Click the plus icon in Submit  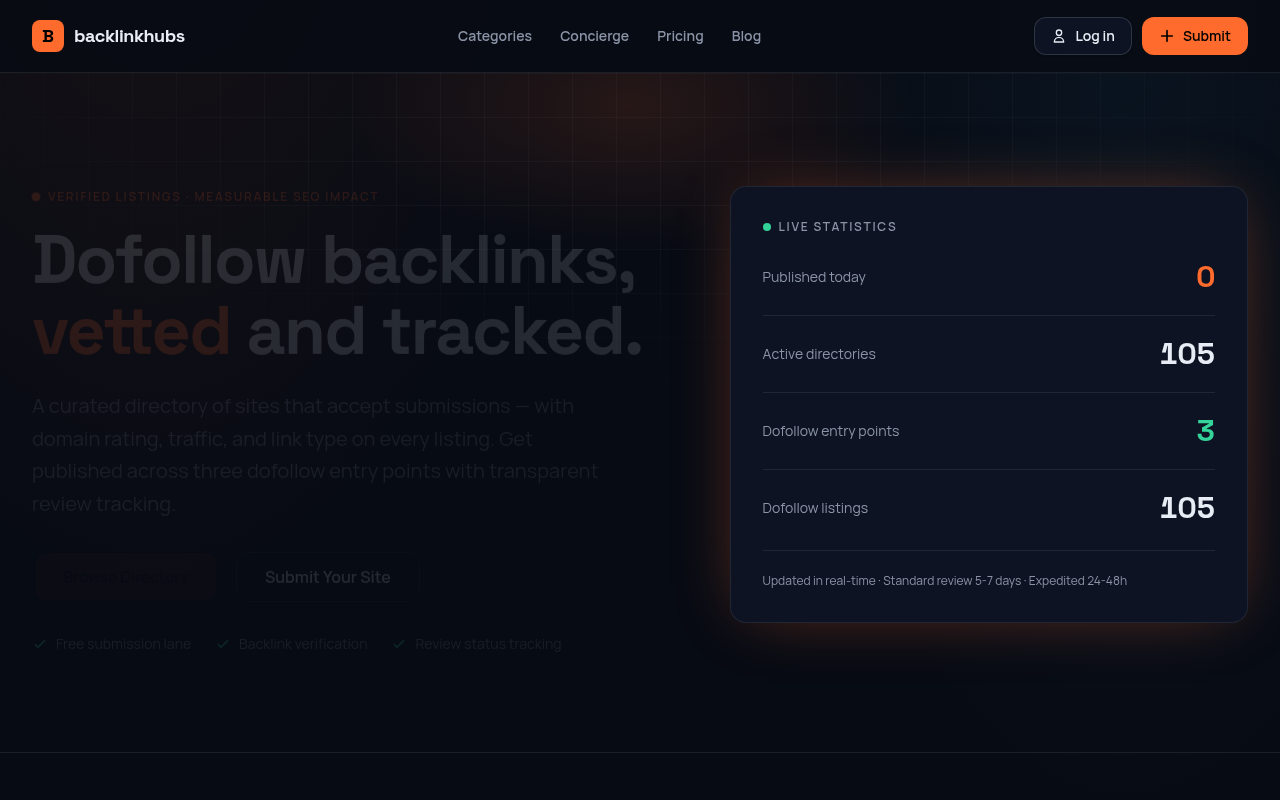[1167, 36]
